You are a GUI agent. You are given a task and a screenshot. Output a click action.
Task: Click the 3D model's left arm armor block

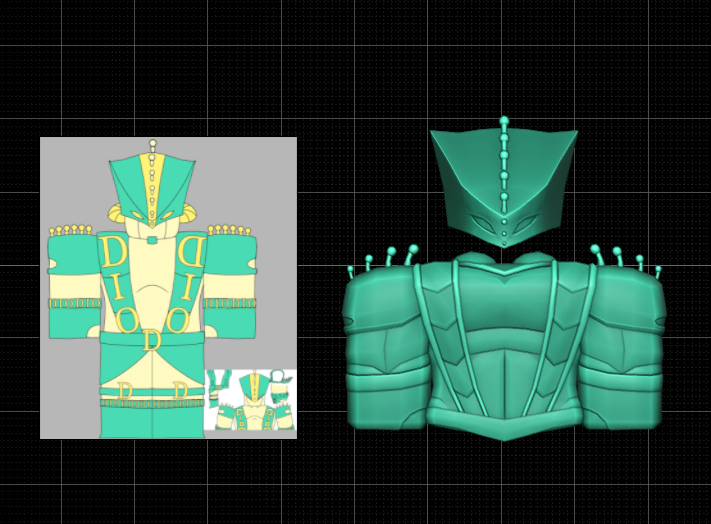click(388, 349)
